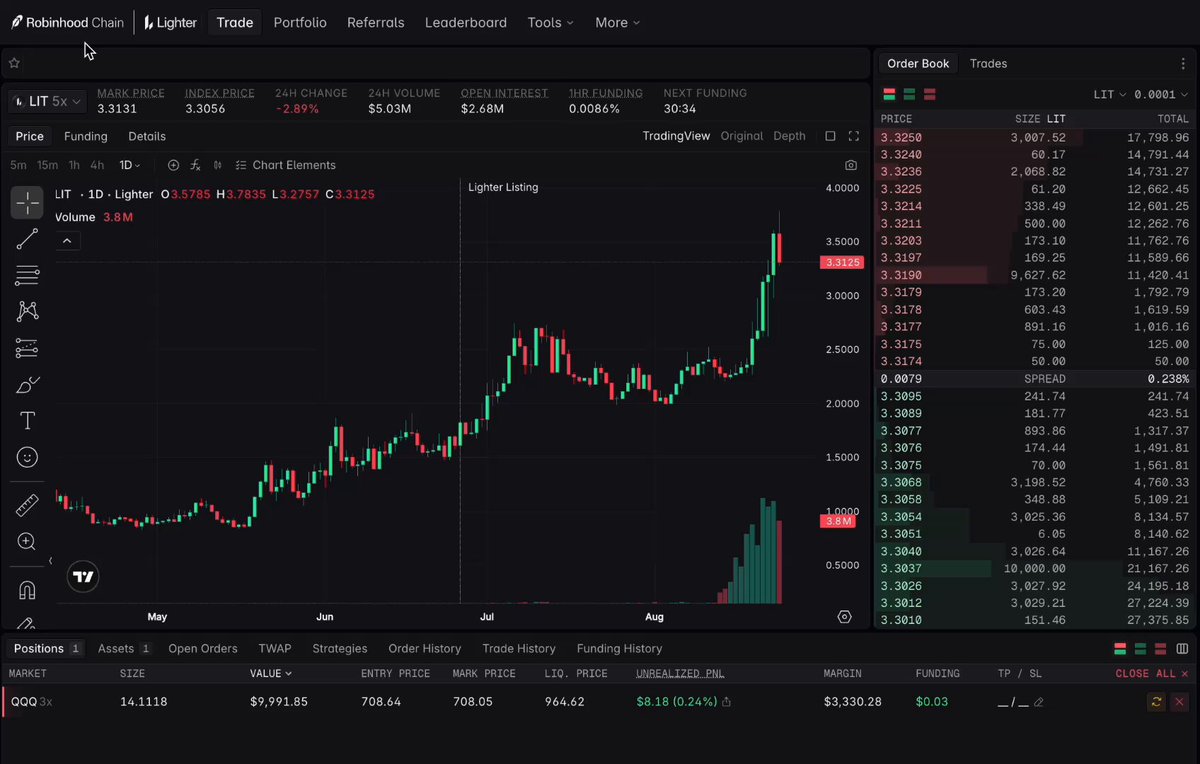Reverse the QQQ position
Viewport: 1200px width, 764px height.
[x=1156, y=702]
